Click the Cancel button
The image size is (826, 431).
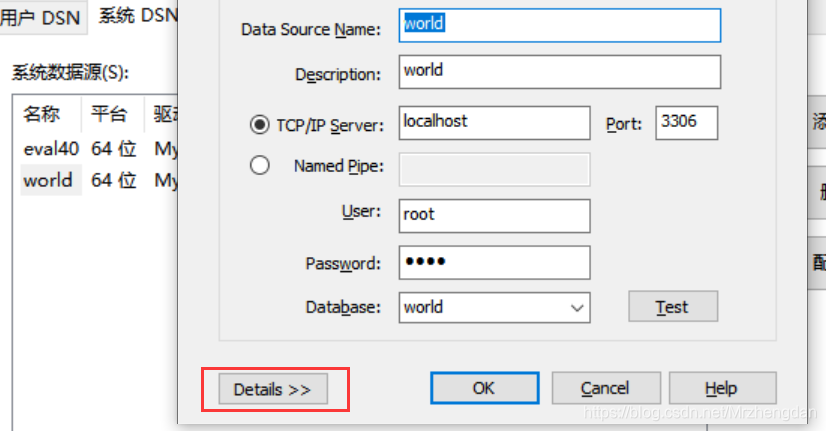pyautogui.click(x=606, y=388)
